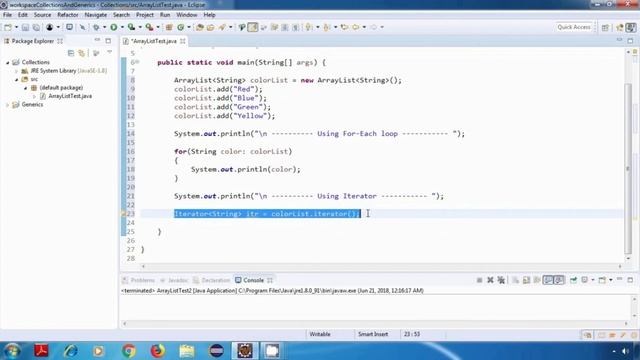Open the Window menu

[x=187, y=15]
